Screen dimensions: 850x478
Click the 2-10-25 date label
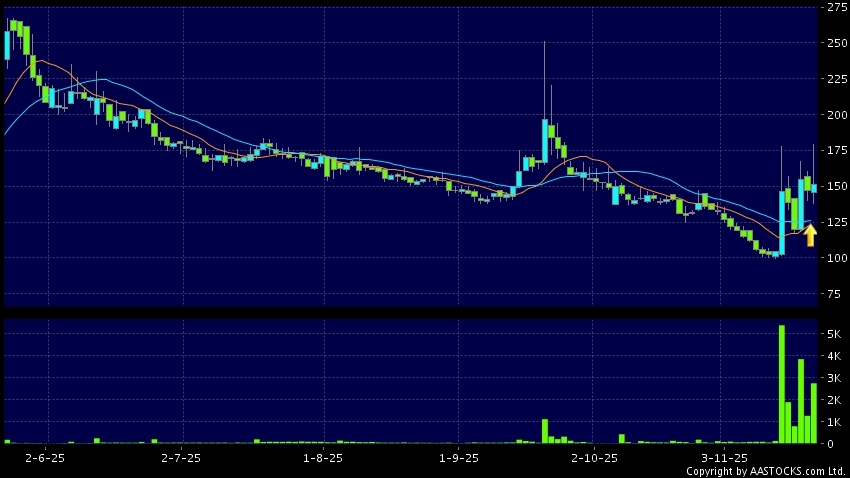point(594,457)
